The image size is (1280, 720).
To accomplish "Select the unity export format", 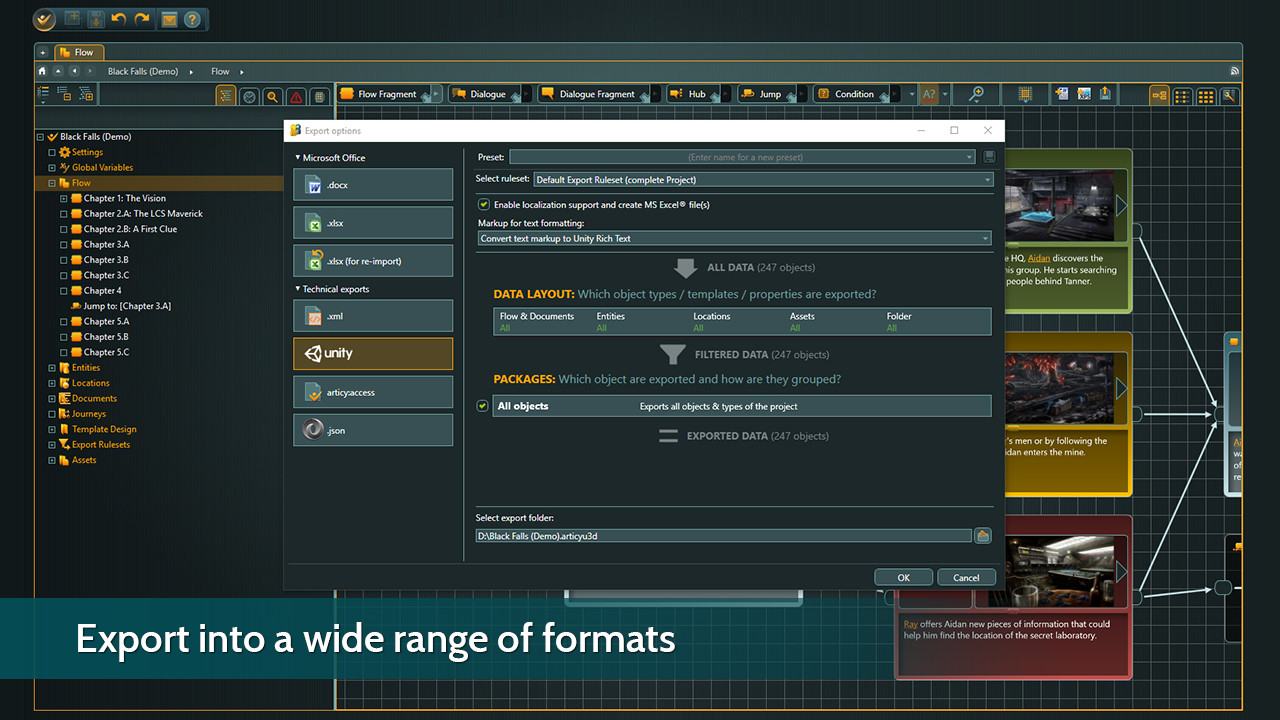I will coord(372,354).
